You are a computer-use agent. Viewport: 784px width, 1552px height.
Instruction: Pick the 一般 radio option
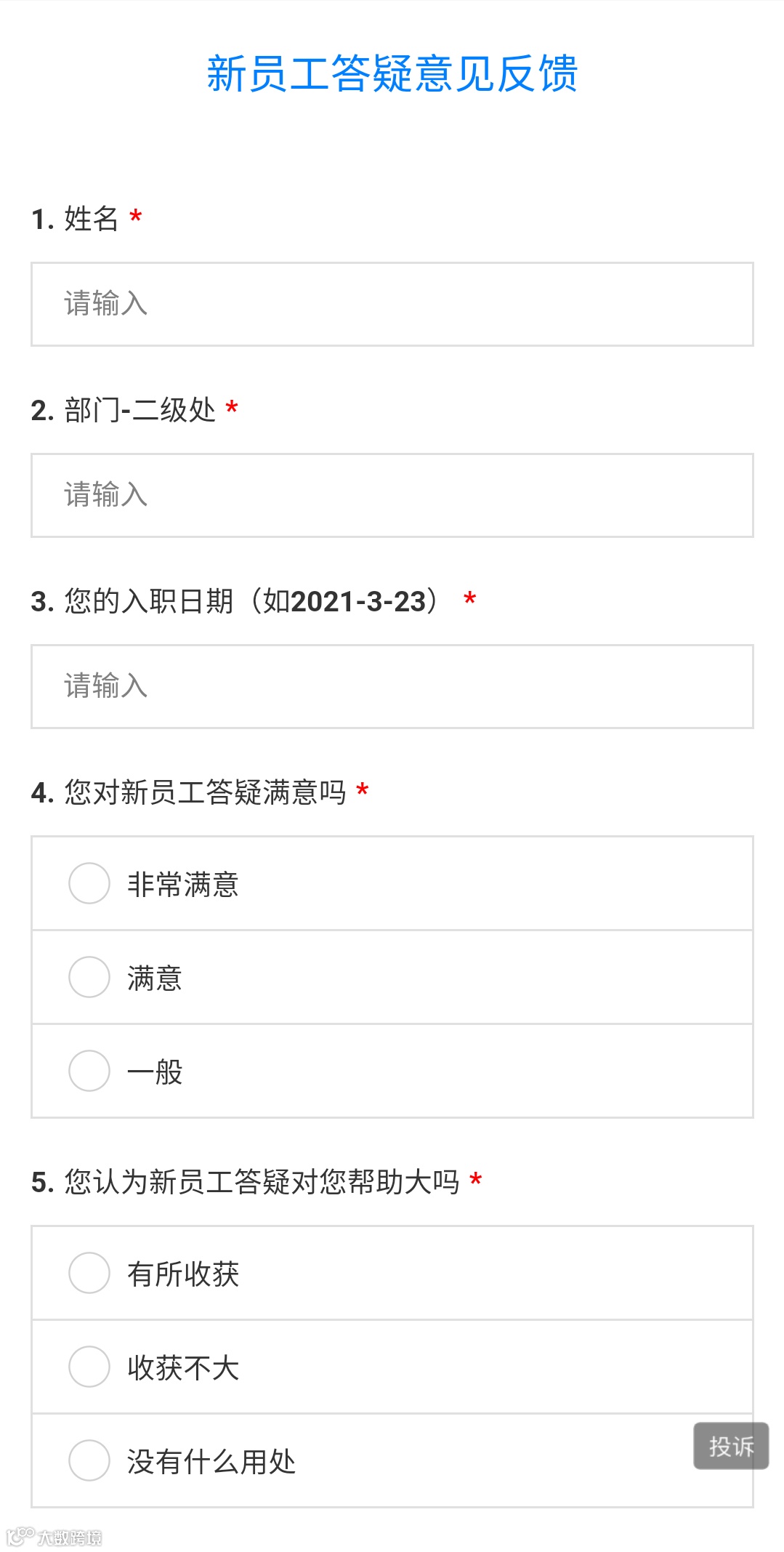pos(89,1071)
